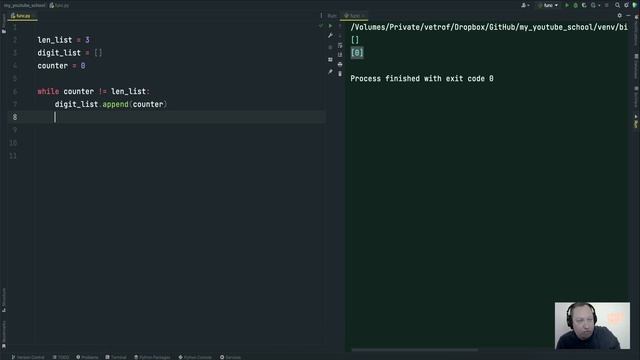Click the interpreter path line in console
The width and height of the screenshot is (640, 360).
point(489,27)
